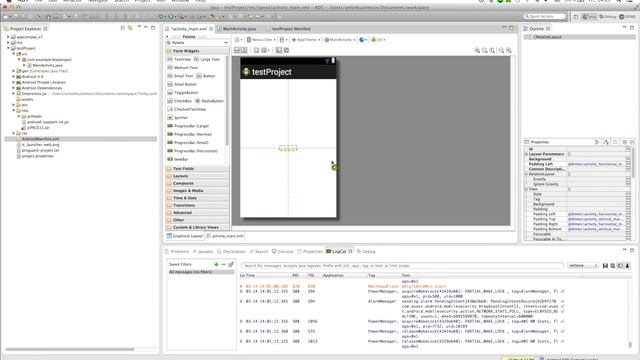The height and width of the screenshot is (360, 640).
Task: Click the zoom to fit magnifier icon
Action: (485, 50)
